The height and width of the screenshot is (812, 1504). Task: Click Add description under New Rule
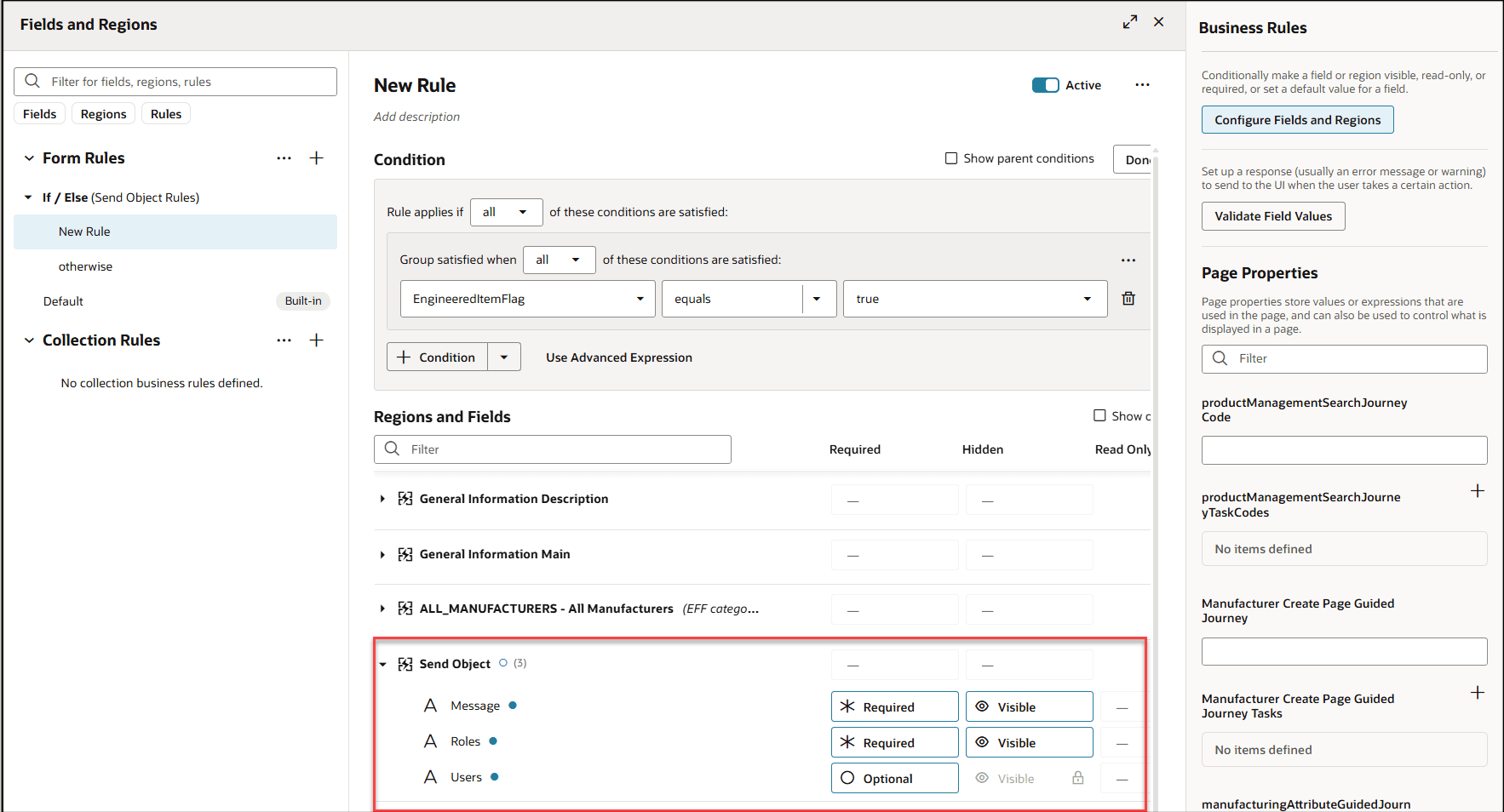point(416,117)
